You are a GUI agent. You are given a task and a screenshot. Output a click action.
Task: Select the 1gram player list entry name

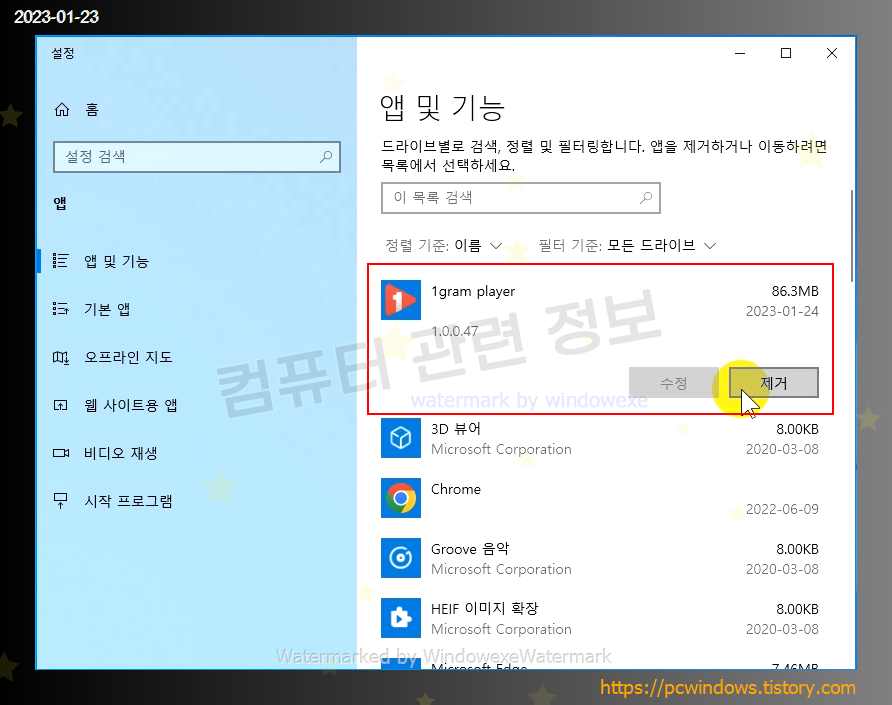pos(473,291)
